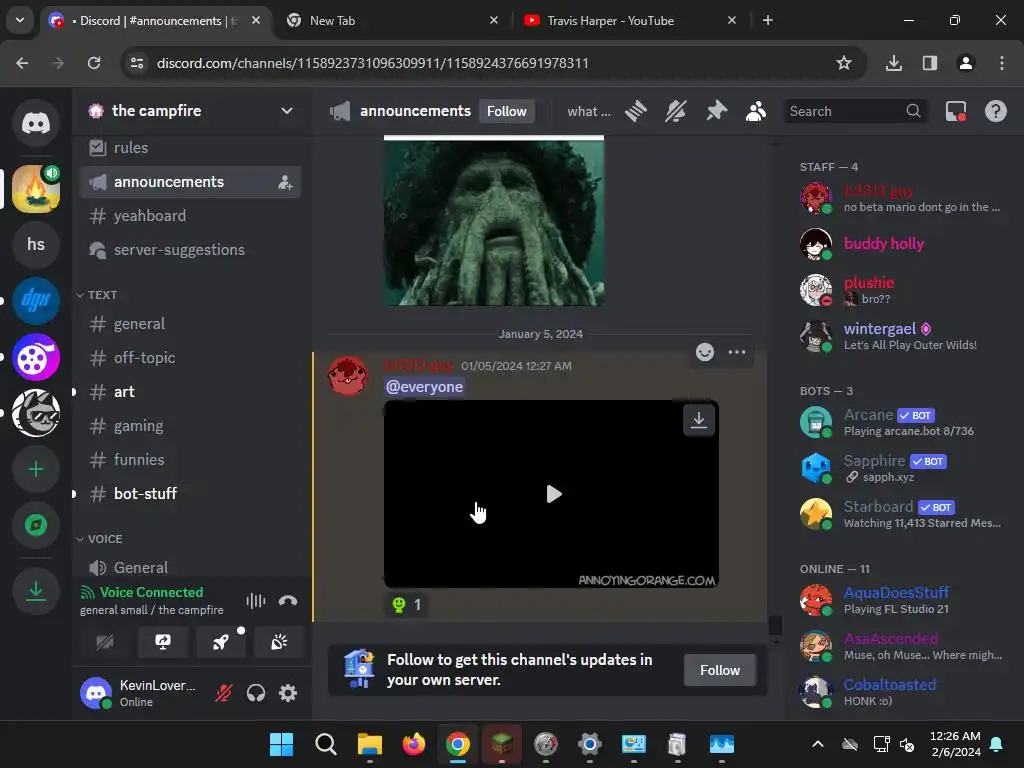Image resolution: width=1024 pixels, height=768 pixels.
Task: Open the campfire server dropdown menu
Action: pyautogui.click(x=287, y=111)
